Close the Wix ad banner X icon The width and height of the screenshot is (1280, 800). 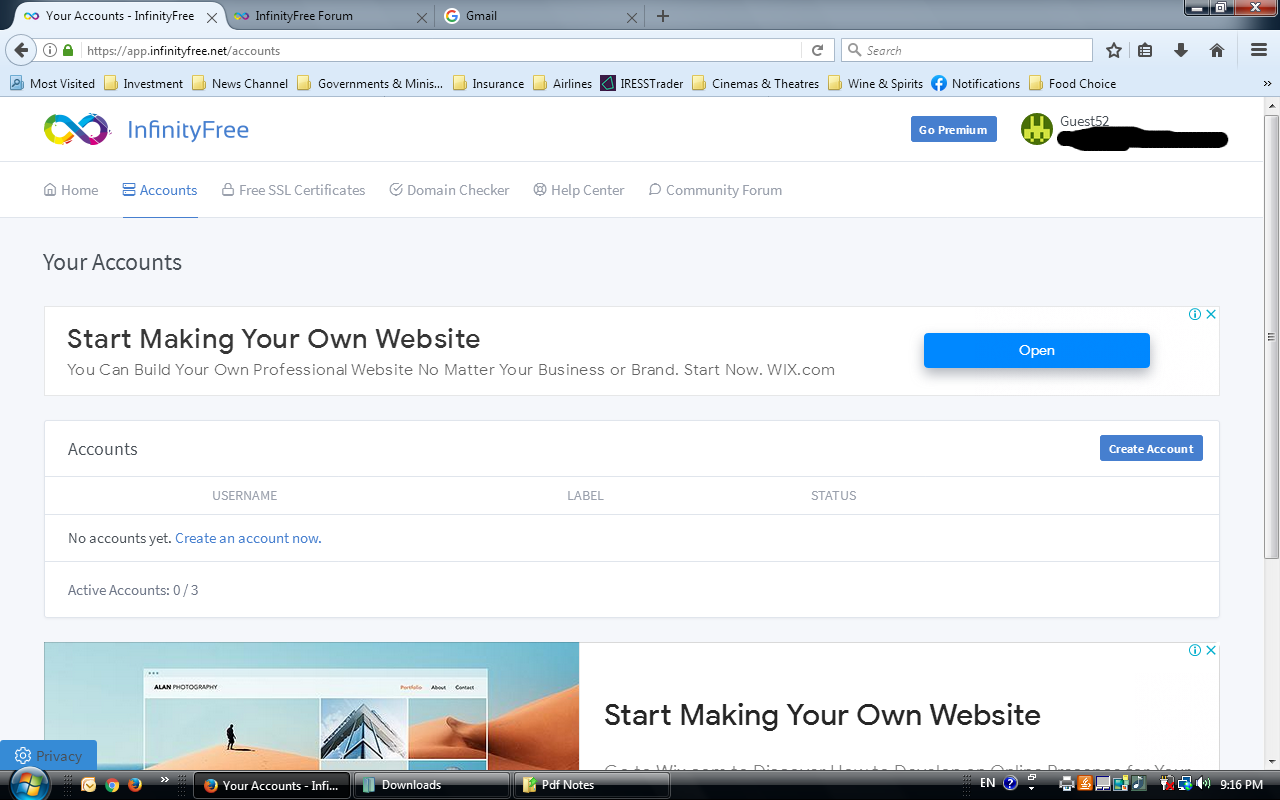pos(1211,314)
